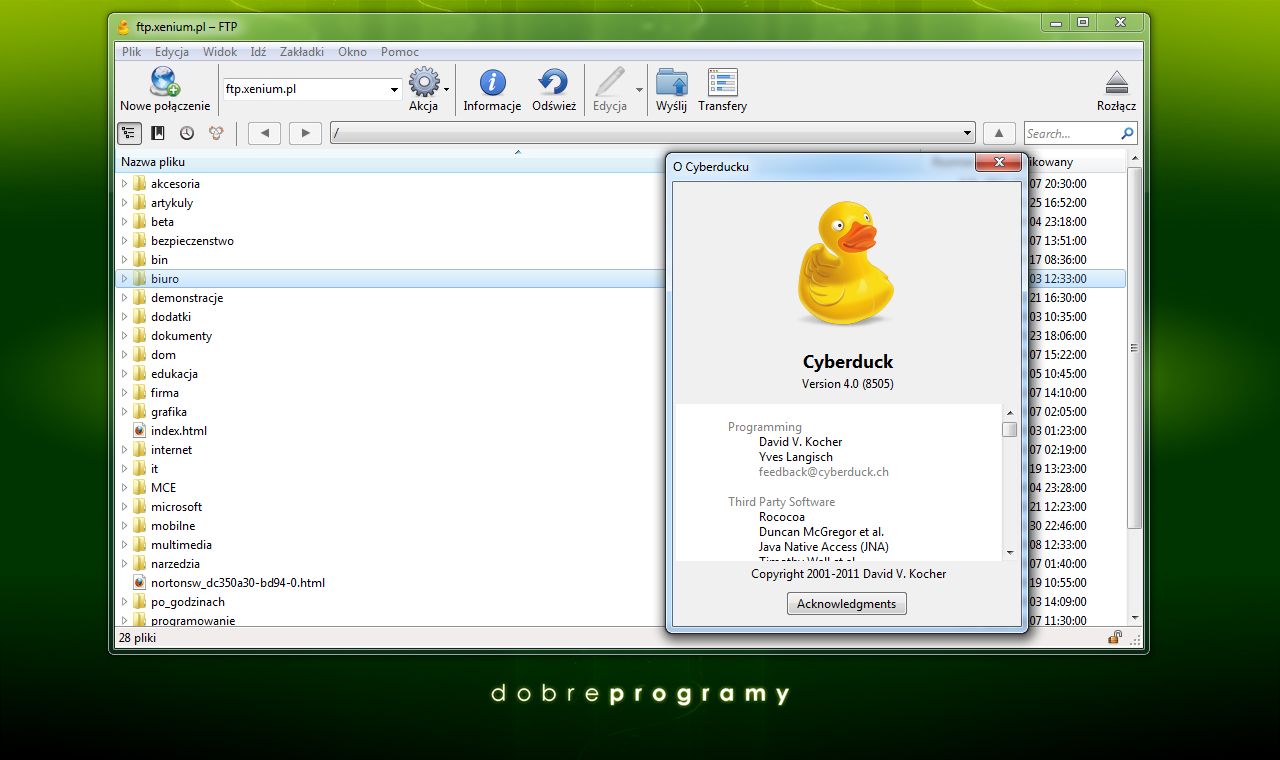
Task: Go forward with the right arrow button
Action: (305, 133)
